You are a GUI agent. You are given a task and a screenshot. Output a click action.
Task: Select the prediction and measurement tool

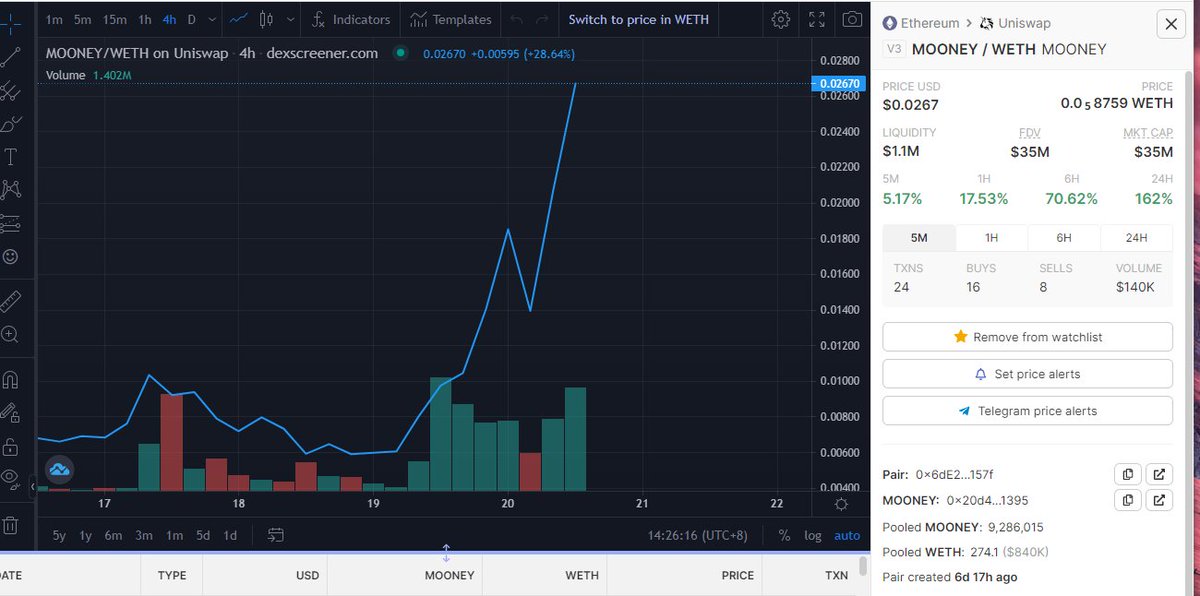click(x=11, y=222)
